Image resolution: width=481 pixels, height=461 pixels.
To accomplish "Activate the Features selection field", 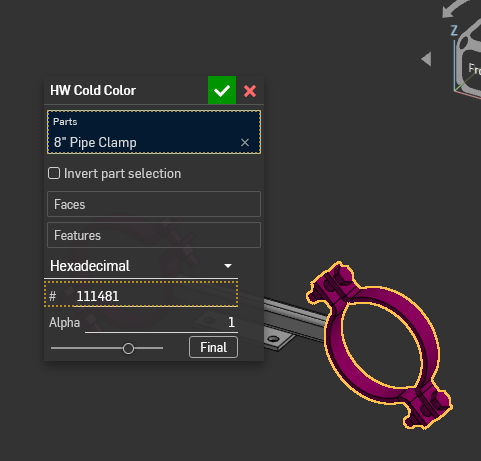I will click(154, 235).
